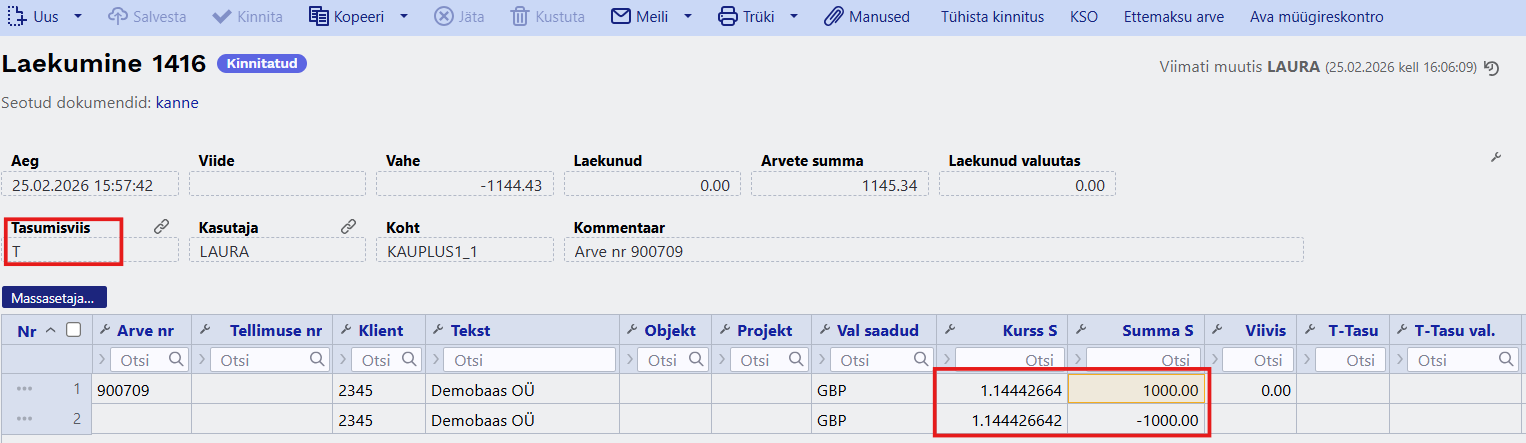Open the linked kanne document
1526x443 pixels.
177,103
